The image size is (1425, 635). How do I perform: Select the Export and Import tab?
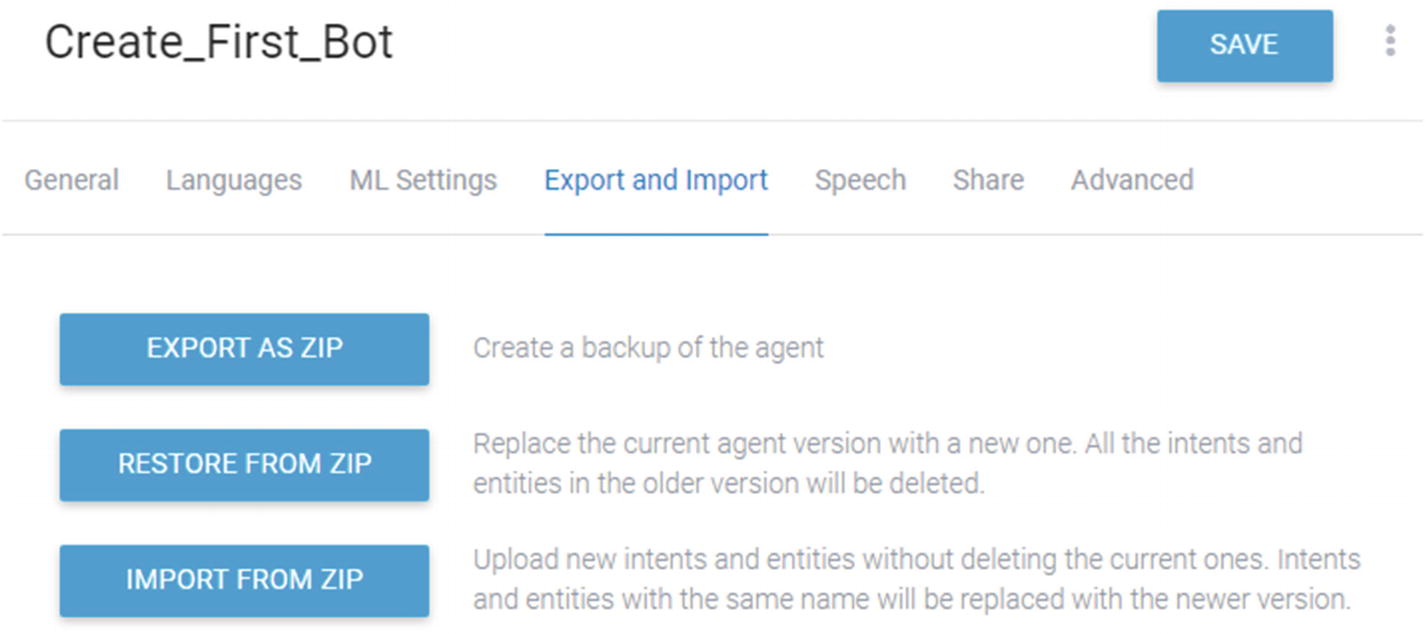[656, 180]
